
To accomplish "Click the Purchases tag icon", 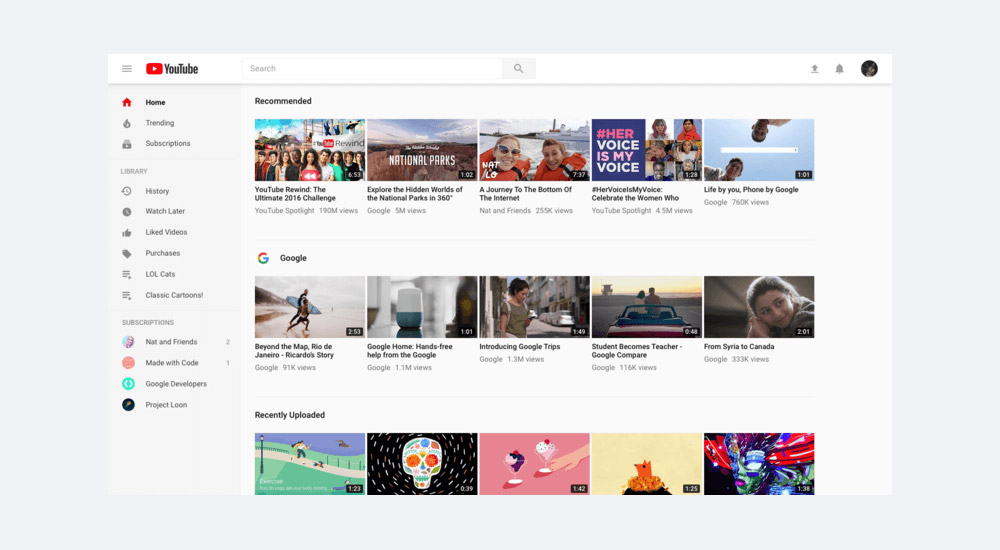I will (x=127, y=253).
